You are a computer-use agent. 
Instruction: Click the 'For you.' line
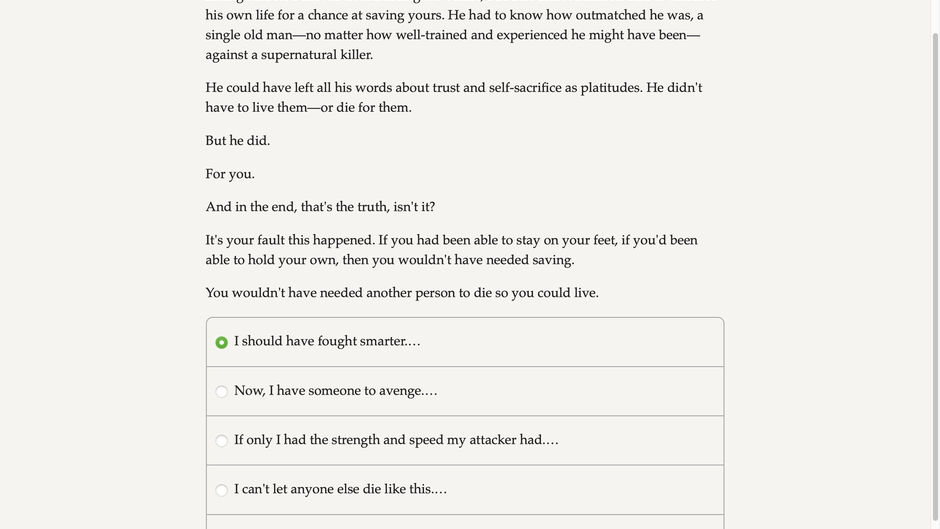230,174
